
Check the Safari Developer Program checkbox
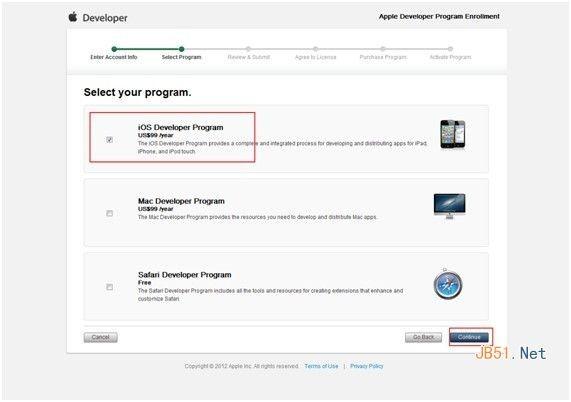(109, 287)
